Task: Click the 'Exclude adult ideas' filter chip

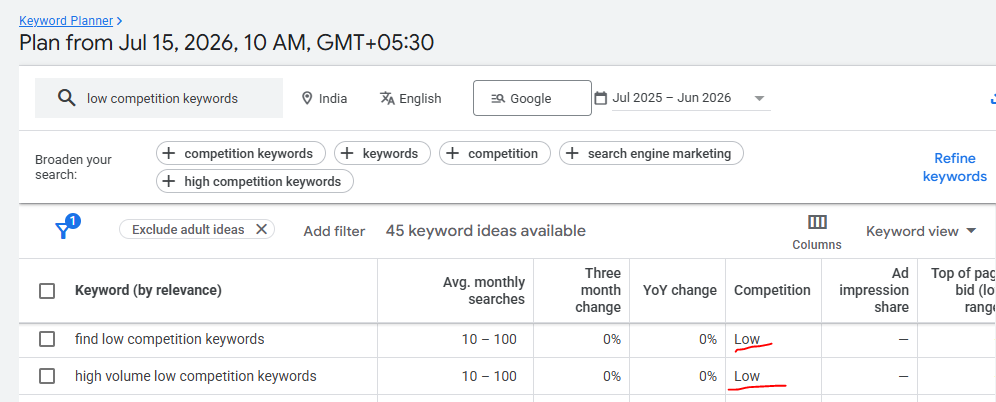Action: click(197, 229)
